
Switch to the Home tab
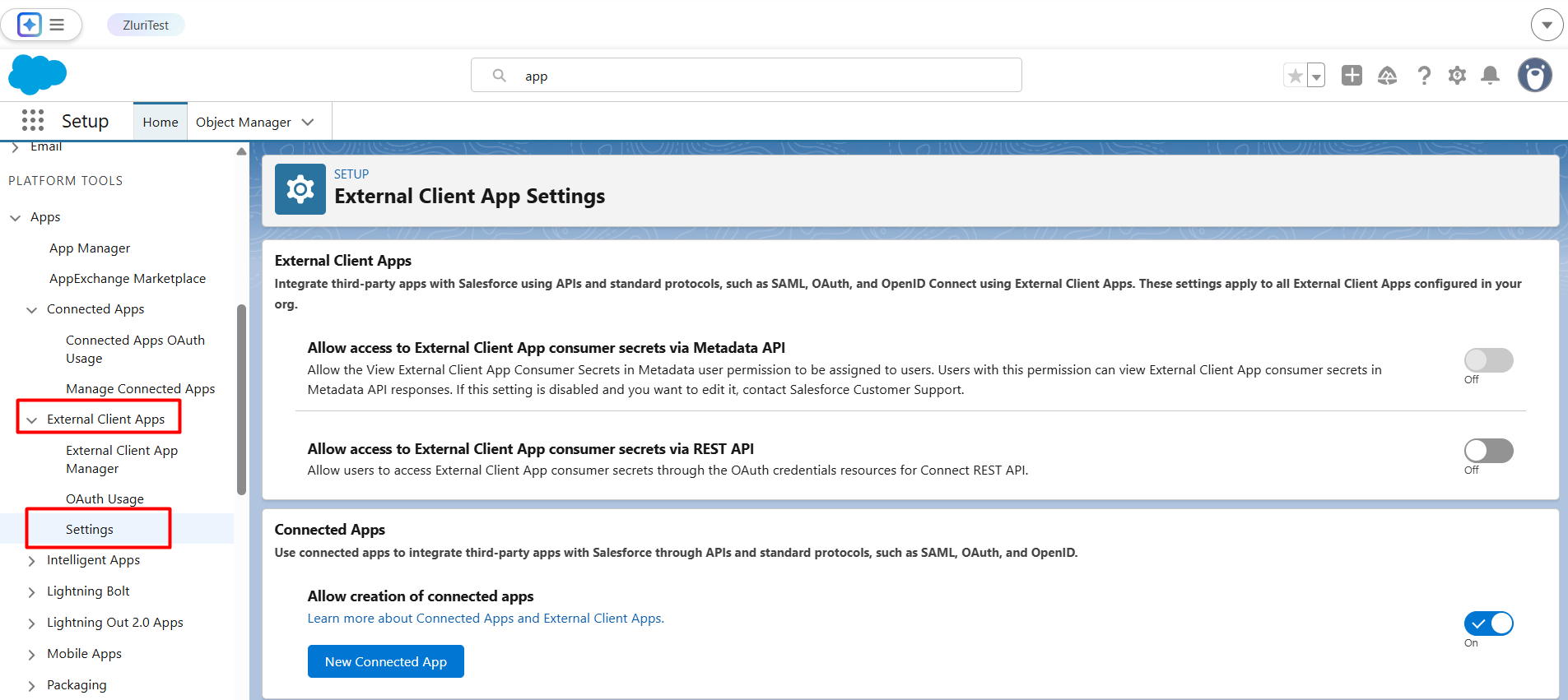(161, 122)
